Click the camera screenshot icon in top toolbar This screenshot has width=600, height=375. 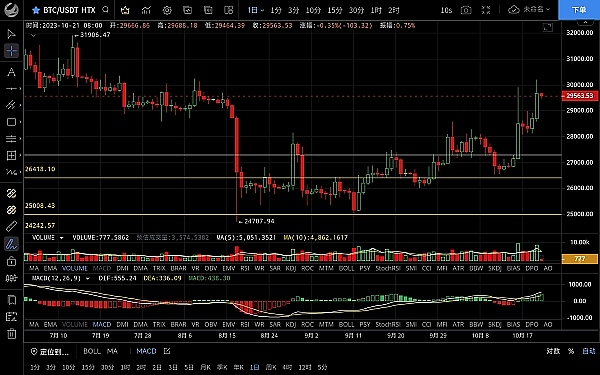tap(466, 10)
